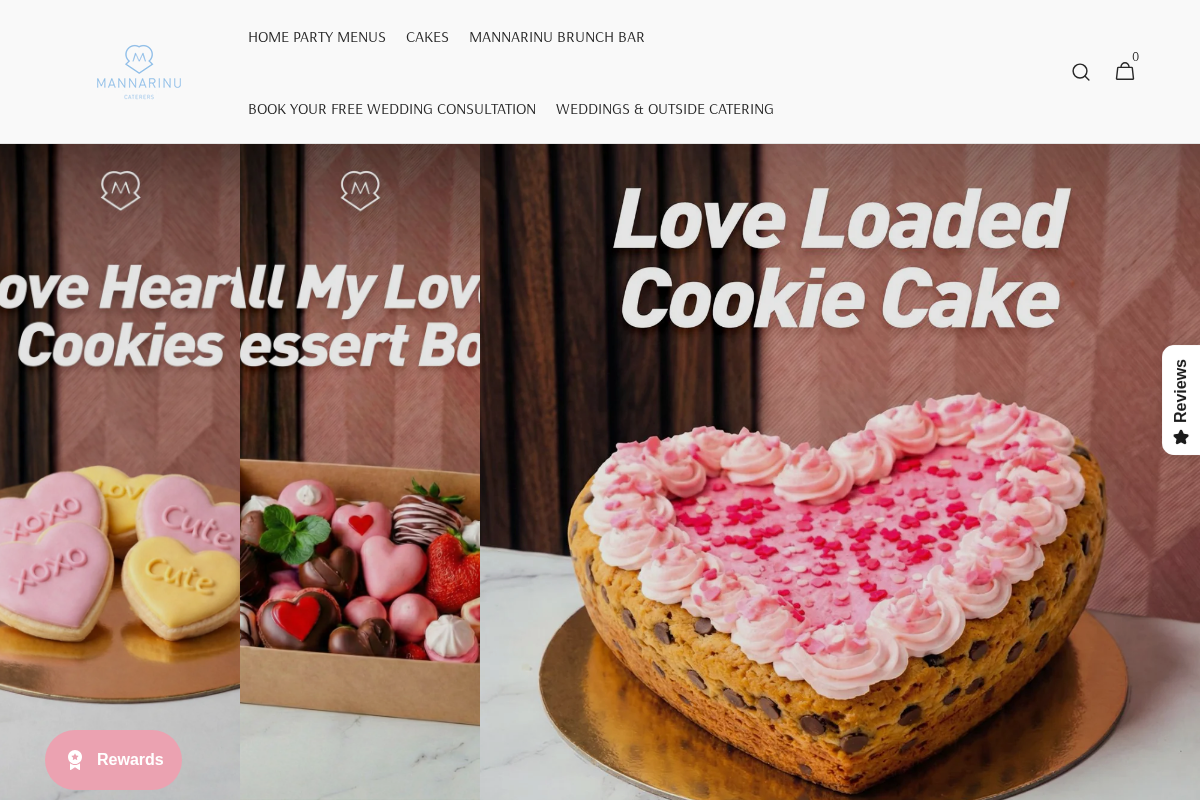
Task: Open the shopping bag cart icon
Action: point(1125,72)
